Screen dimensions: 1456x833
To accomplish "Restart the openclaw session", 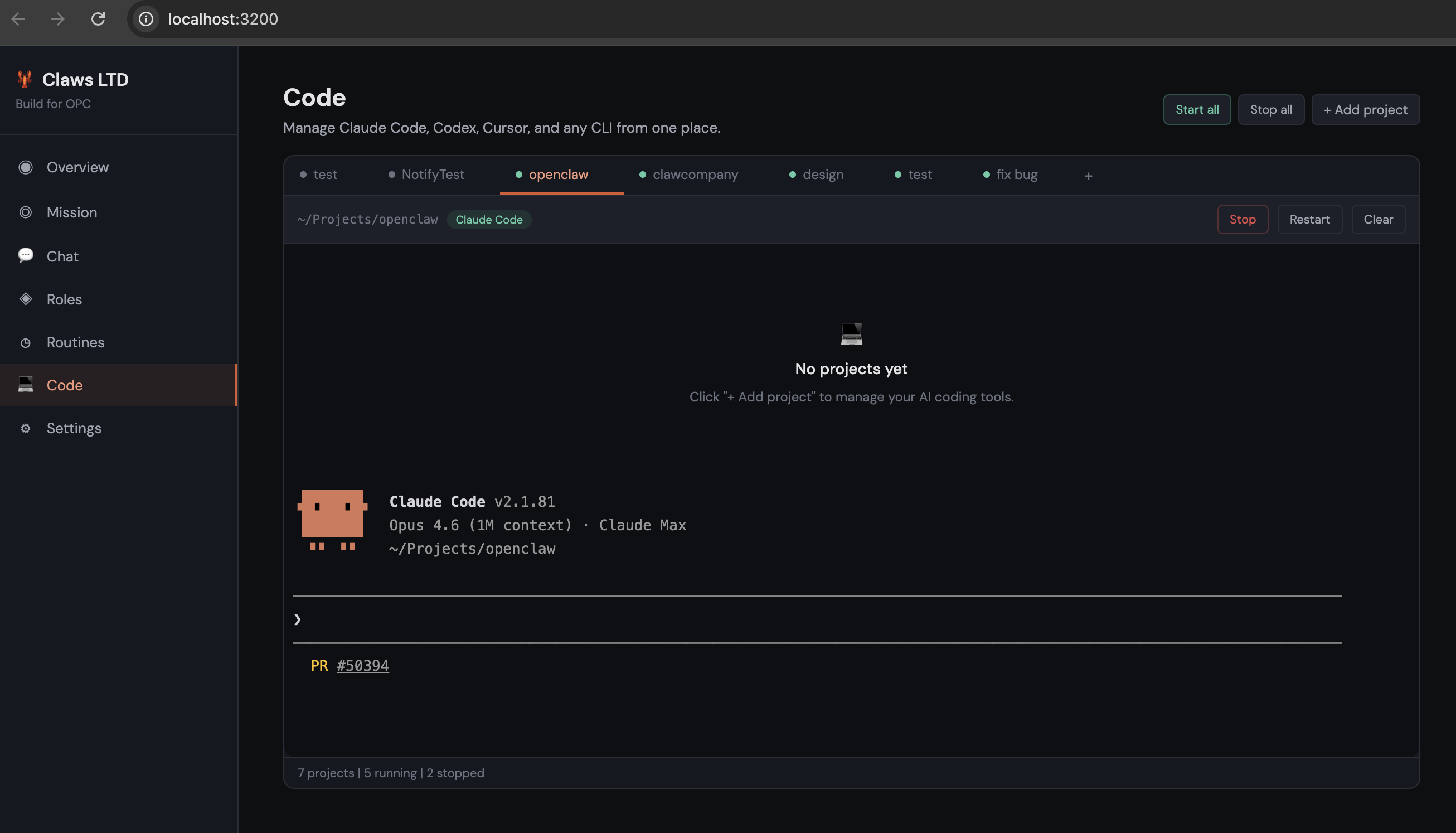I will 1309,219.
